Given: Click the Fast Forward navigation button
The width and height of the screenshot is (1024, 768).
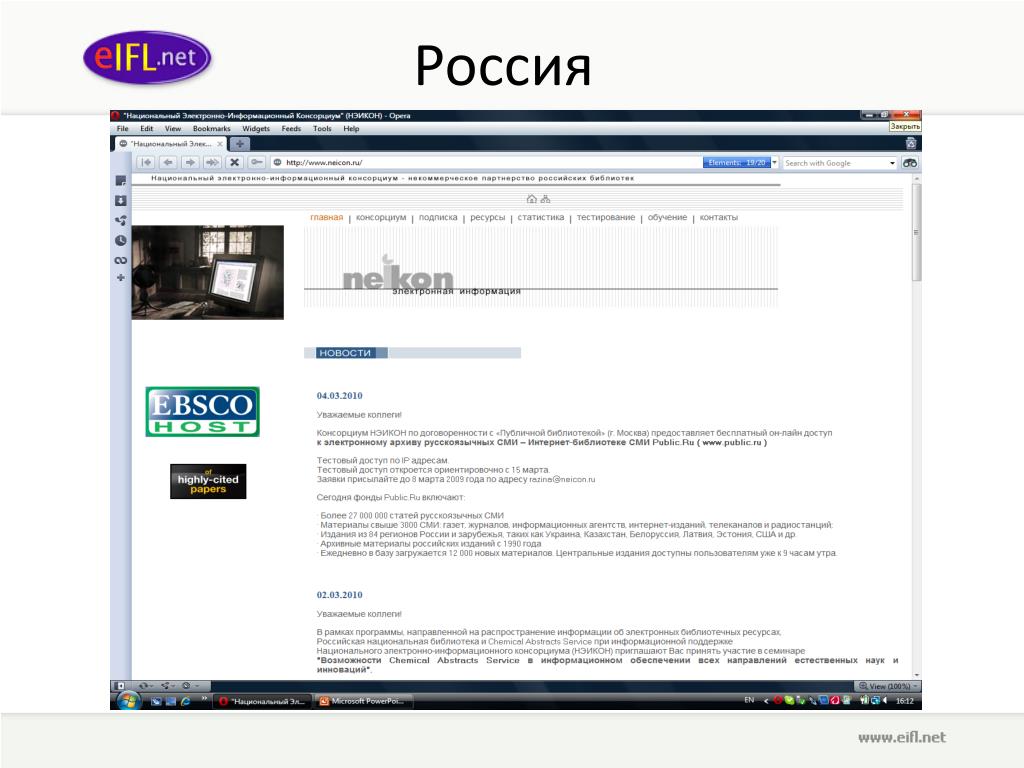Looking at the screenshot, I should click(212, 163).
